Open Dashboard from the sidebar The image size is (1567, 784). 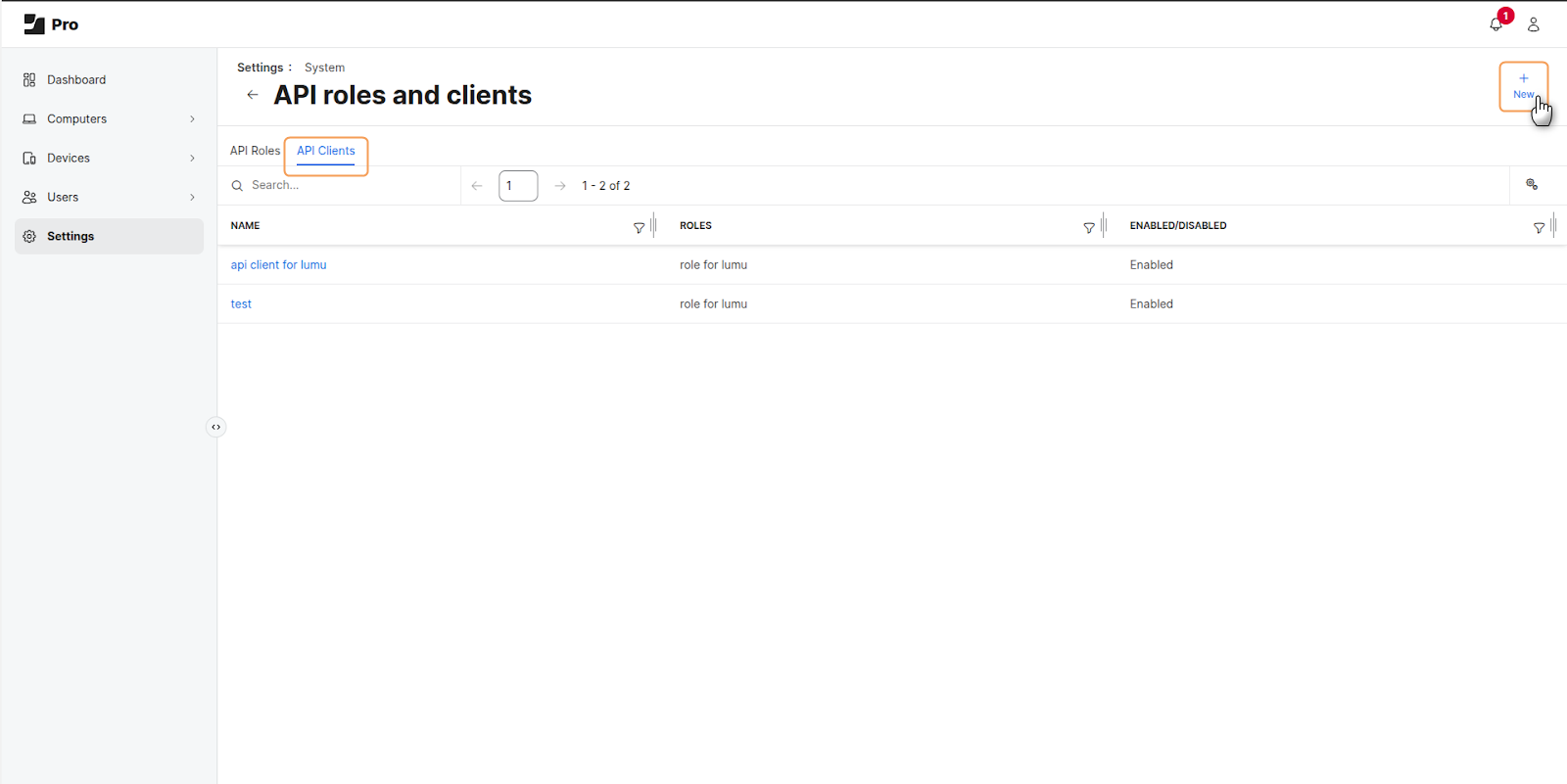coord(76,80)
